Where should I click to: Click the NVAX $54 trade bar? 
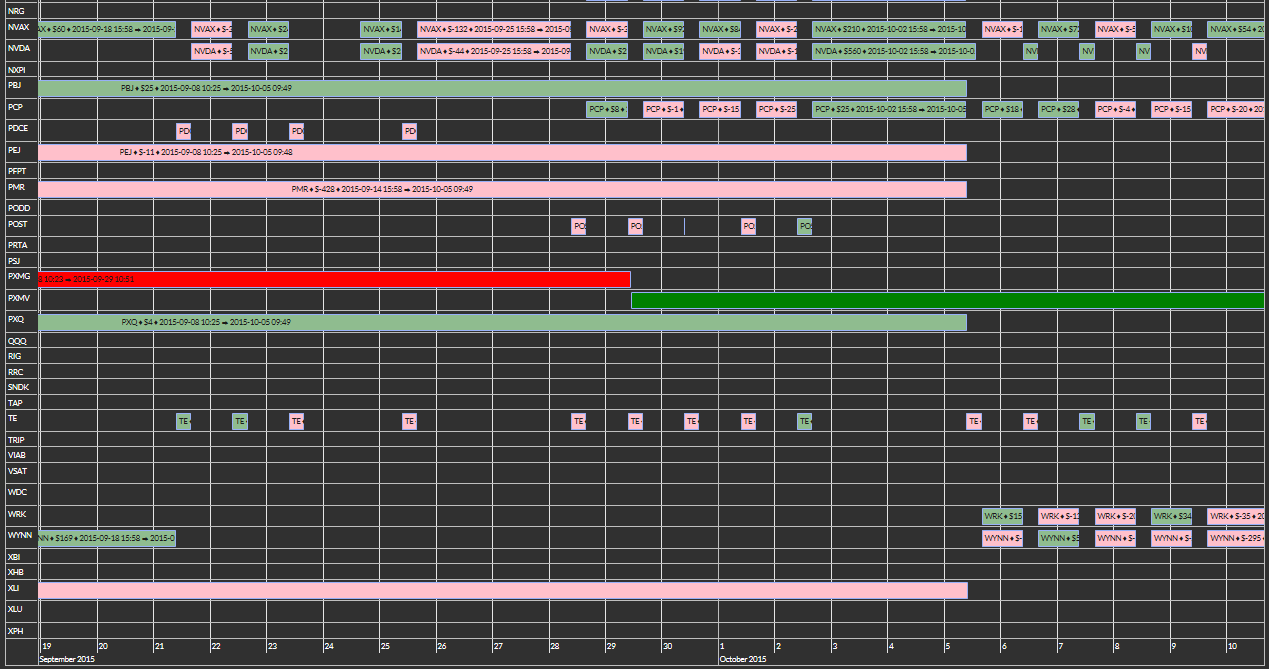pos(1236,29)
